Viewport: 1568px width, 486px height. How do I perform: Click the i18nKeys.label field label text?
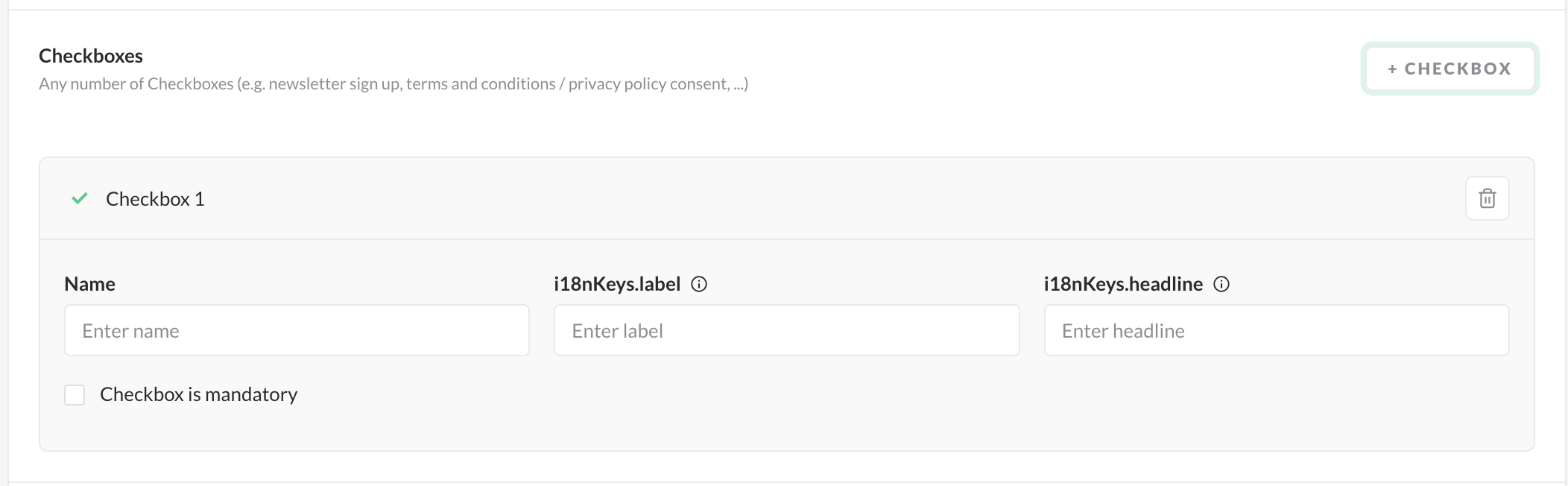coord(617,284)
